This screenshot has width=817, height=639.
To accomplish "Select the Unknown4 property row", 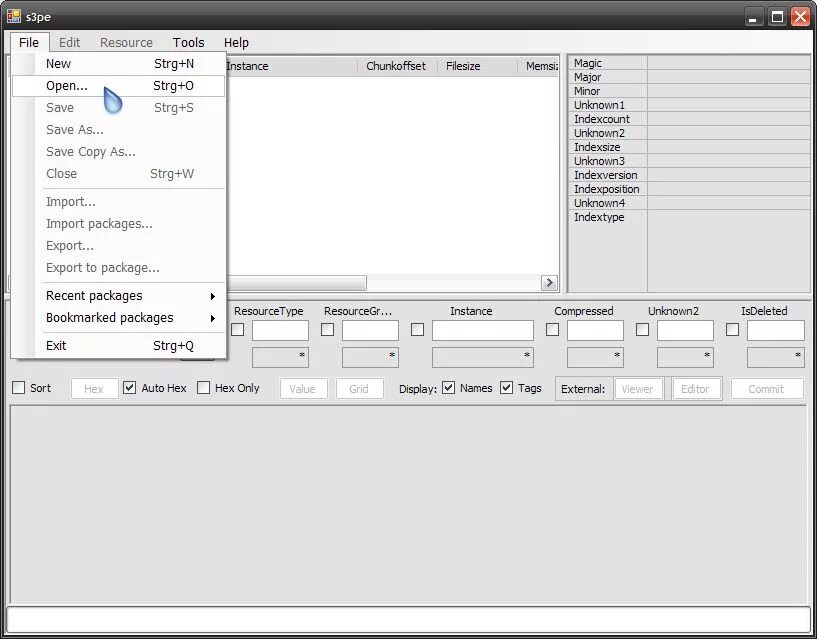I will tap(689, 203).
